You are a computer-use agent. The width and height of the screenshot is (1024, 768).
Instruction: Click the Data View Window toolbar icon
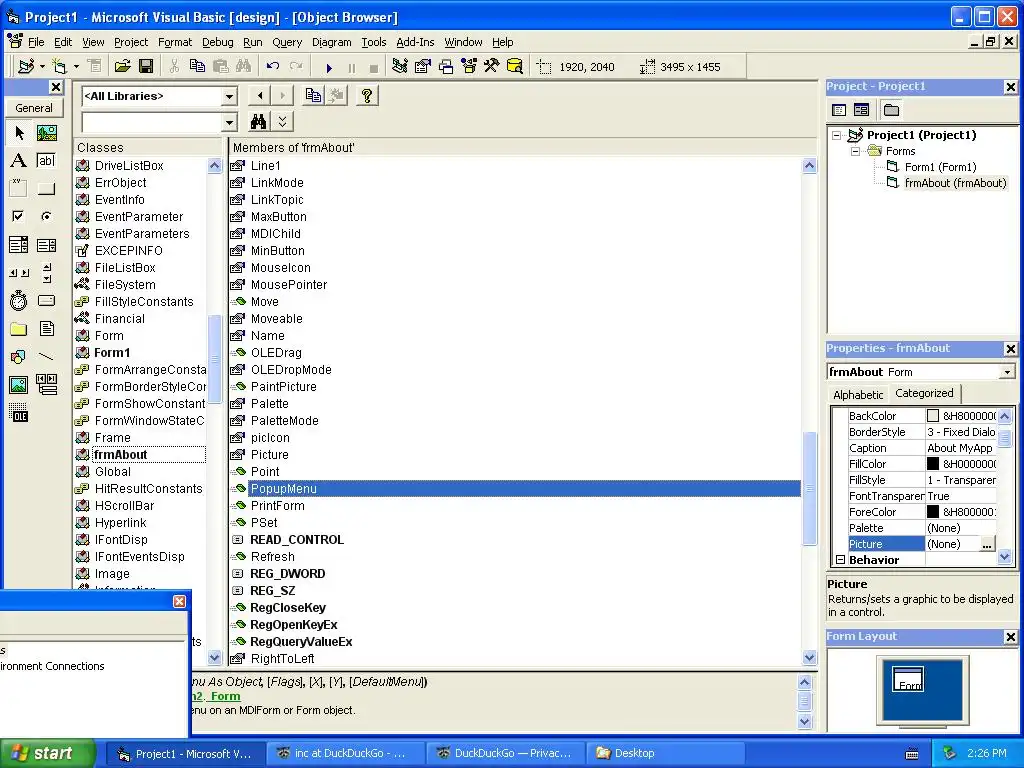coord(515,67)
